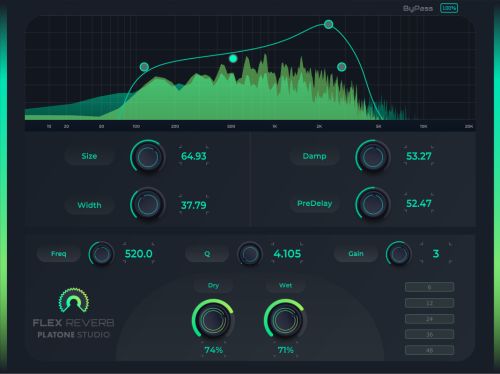500x374 pixels.
Task: Click the Freq label button
Action: (x=59, y=254)
